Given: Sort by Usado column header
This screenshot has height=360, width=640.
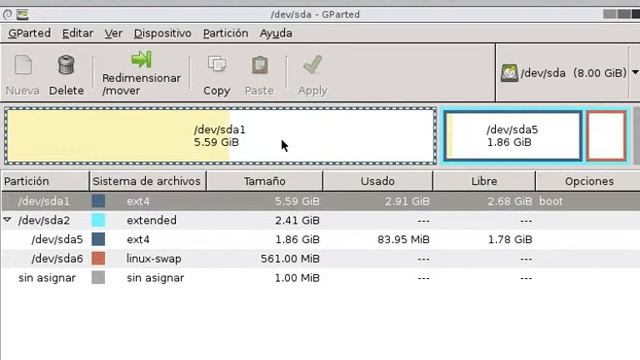Looking at the screenshot, I should (378, 181).
